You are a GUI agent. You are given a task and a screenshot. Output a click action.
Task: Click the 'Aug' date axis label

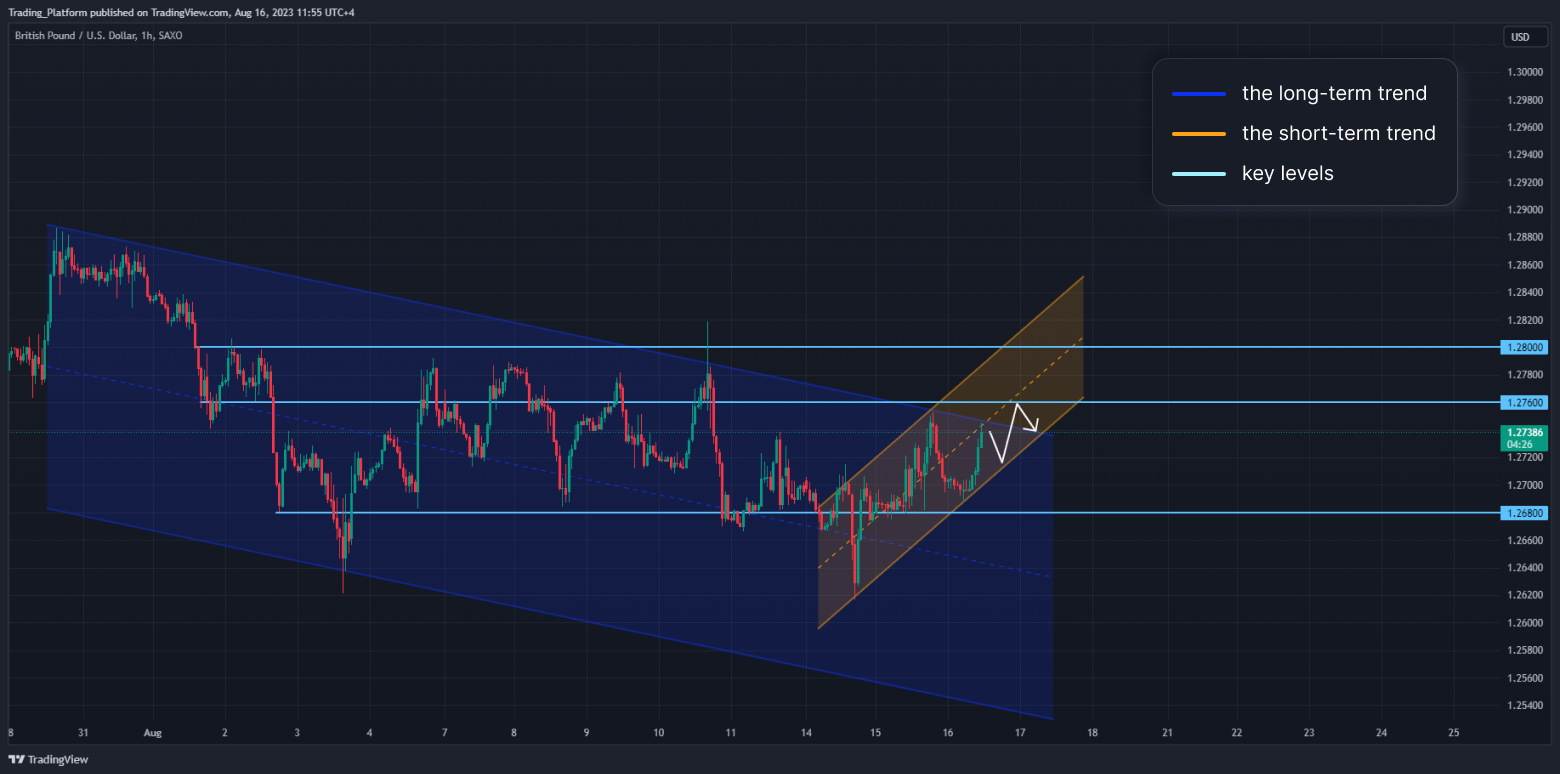click(153, 732)
